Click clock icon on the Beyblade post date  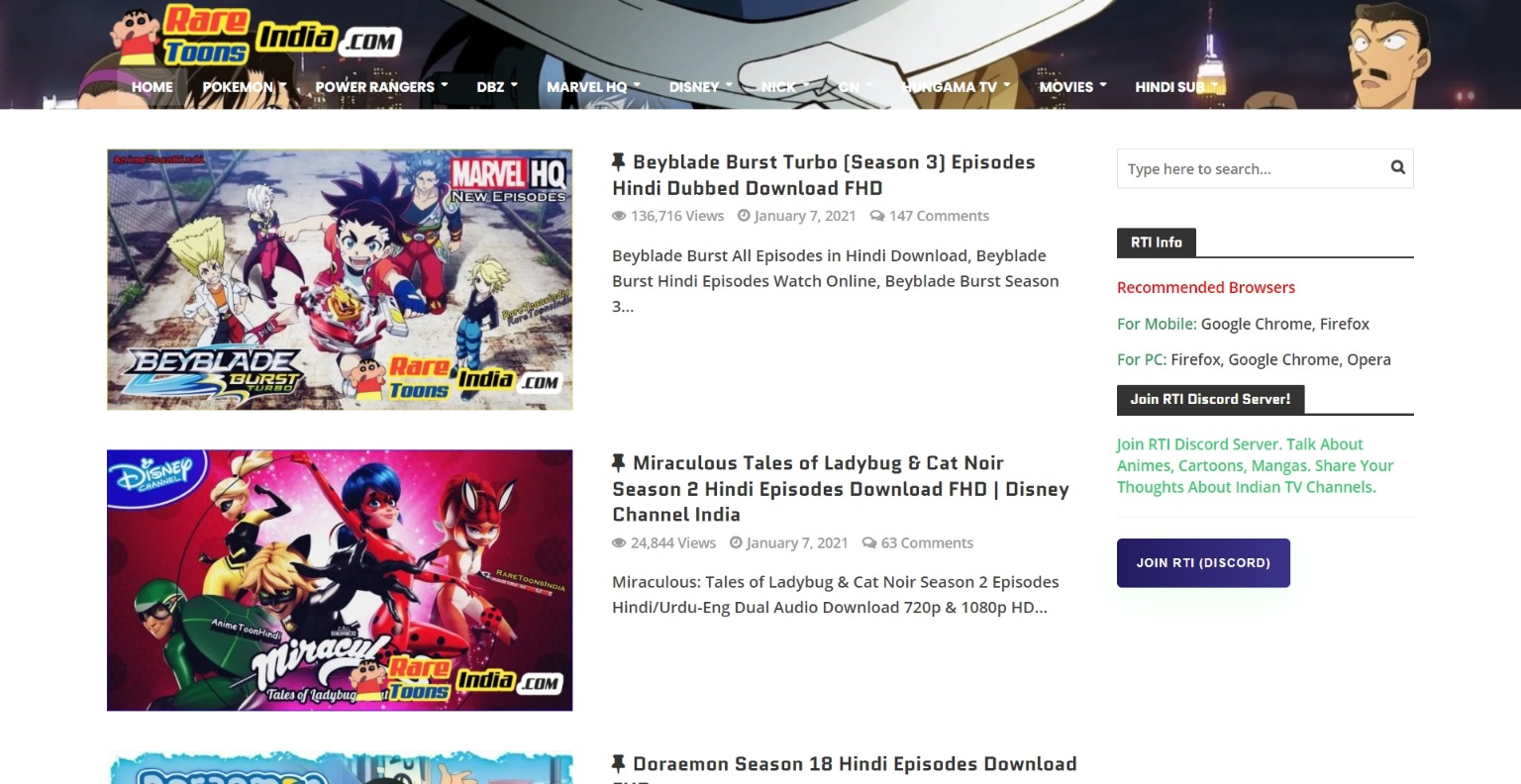point(744,215)
